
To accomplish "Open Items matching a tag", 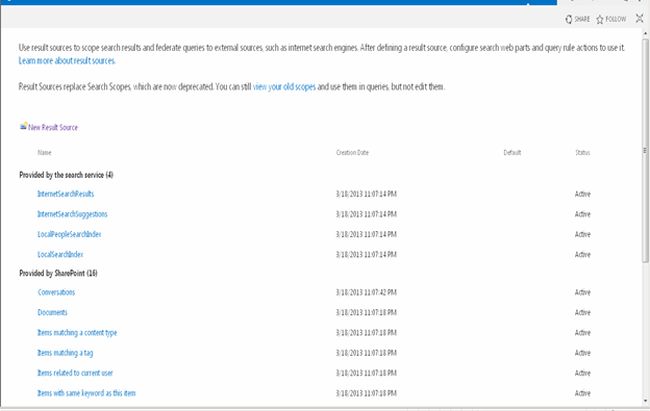I will click(x=65, y=353).
